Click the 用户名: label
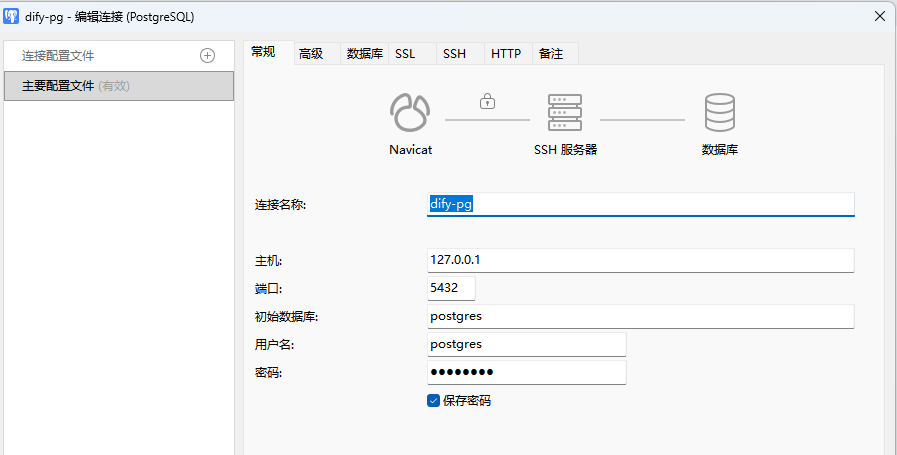The height and width of the screenshot is (455, 897). pyautogui.click(x=274, y=345)
